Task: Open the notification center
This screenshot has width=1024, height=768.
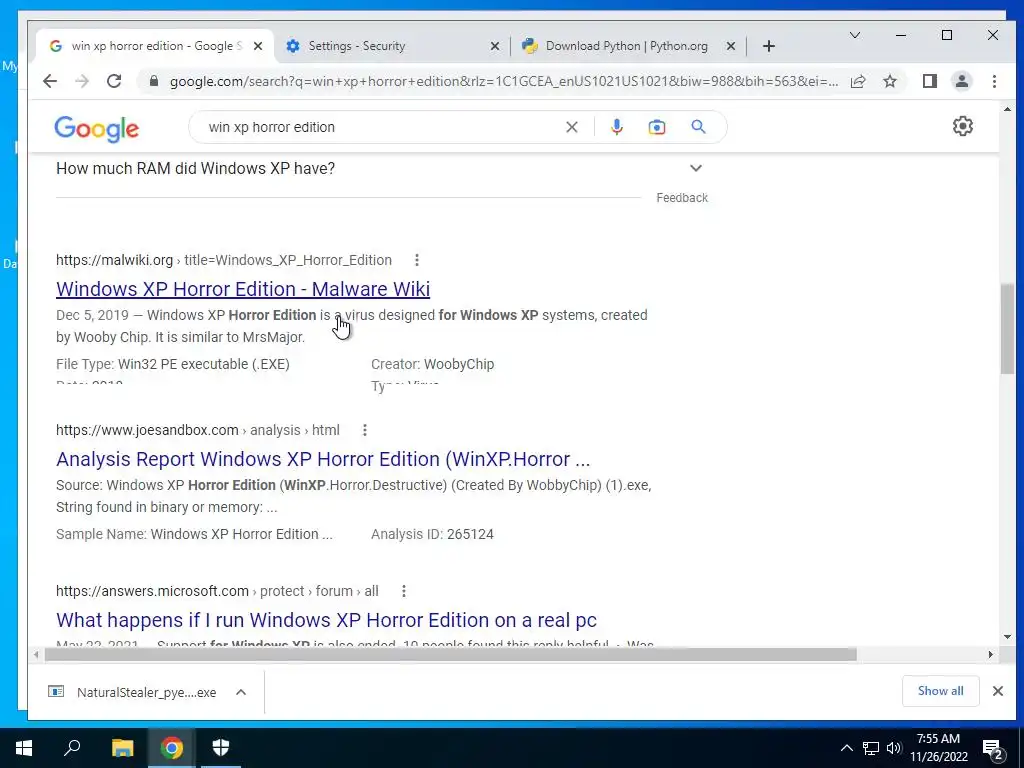Action: click(993, 749)
